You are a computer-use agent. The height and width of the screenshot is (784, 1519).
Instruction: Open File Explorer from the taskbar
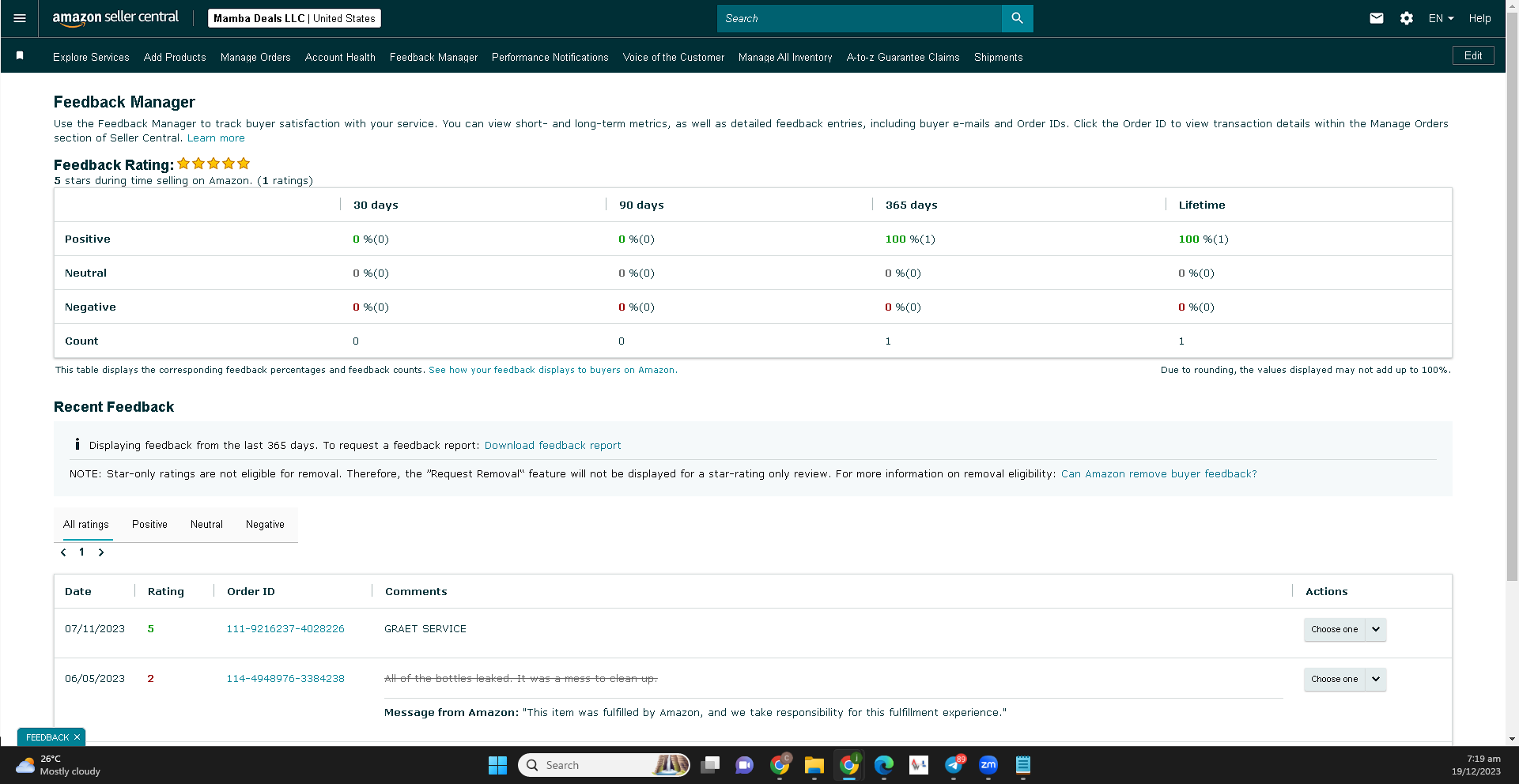[814, 765]
